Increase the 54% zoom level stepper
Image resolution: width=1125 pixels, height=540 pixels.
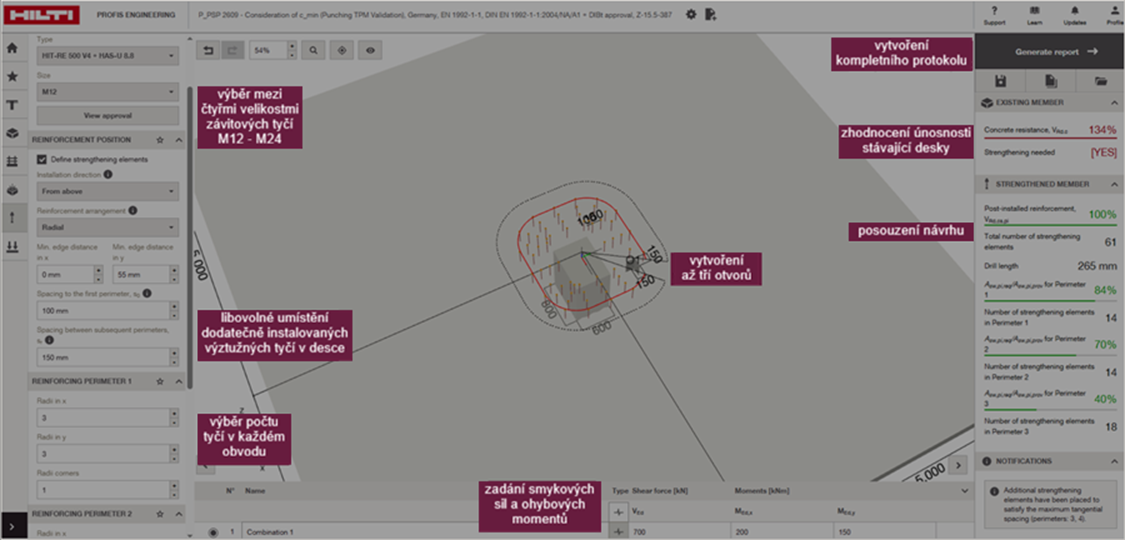[291, 46]
